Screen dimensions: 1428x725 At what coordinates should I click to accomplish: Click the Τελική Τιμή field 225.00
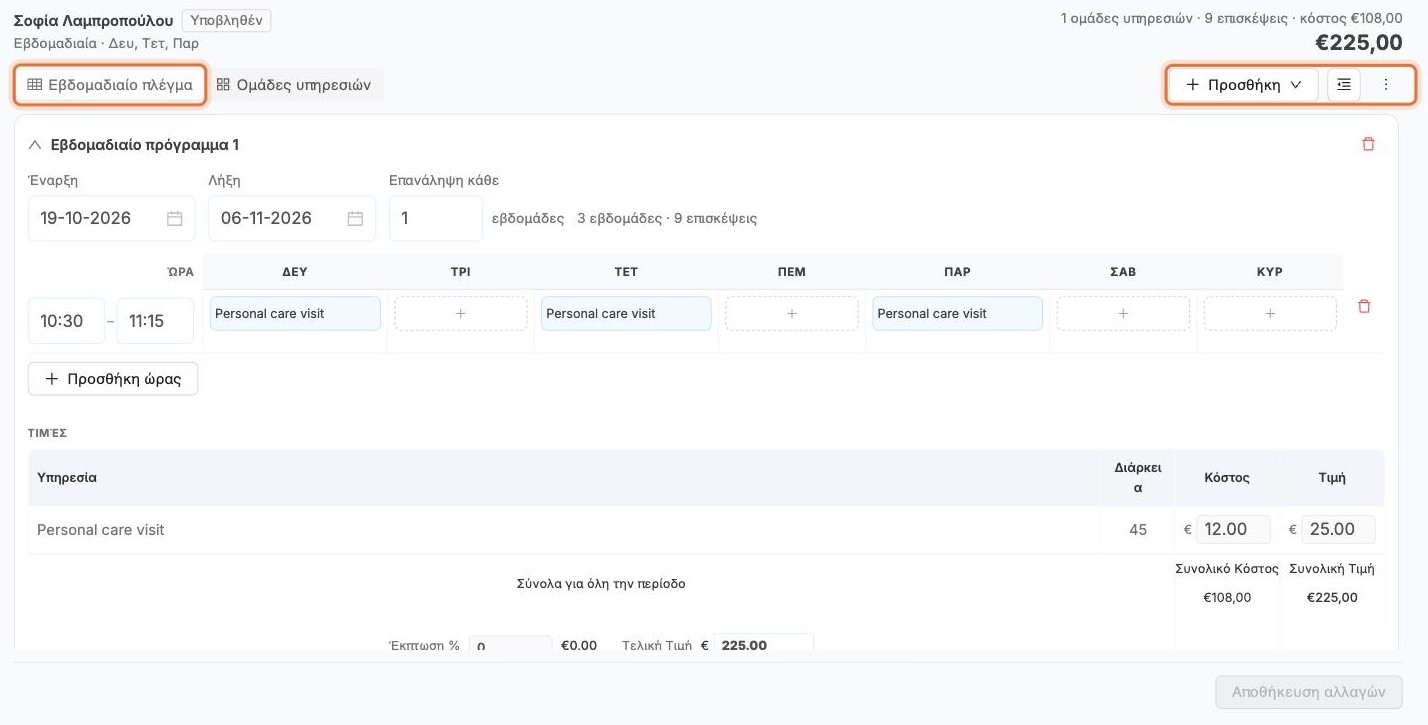(763, 643)
